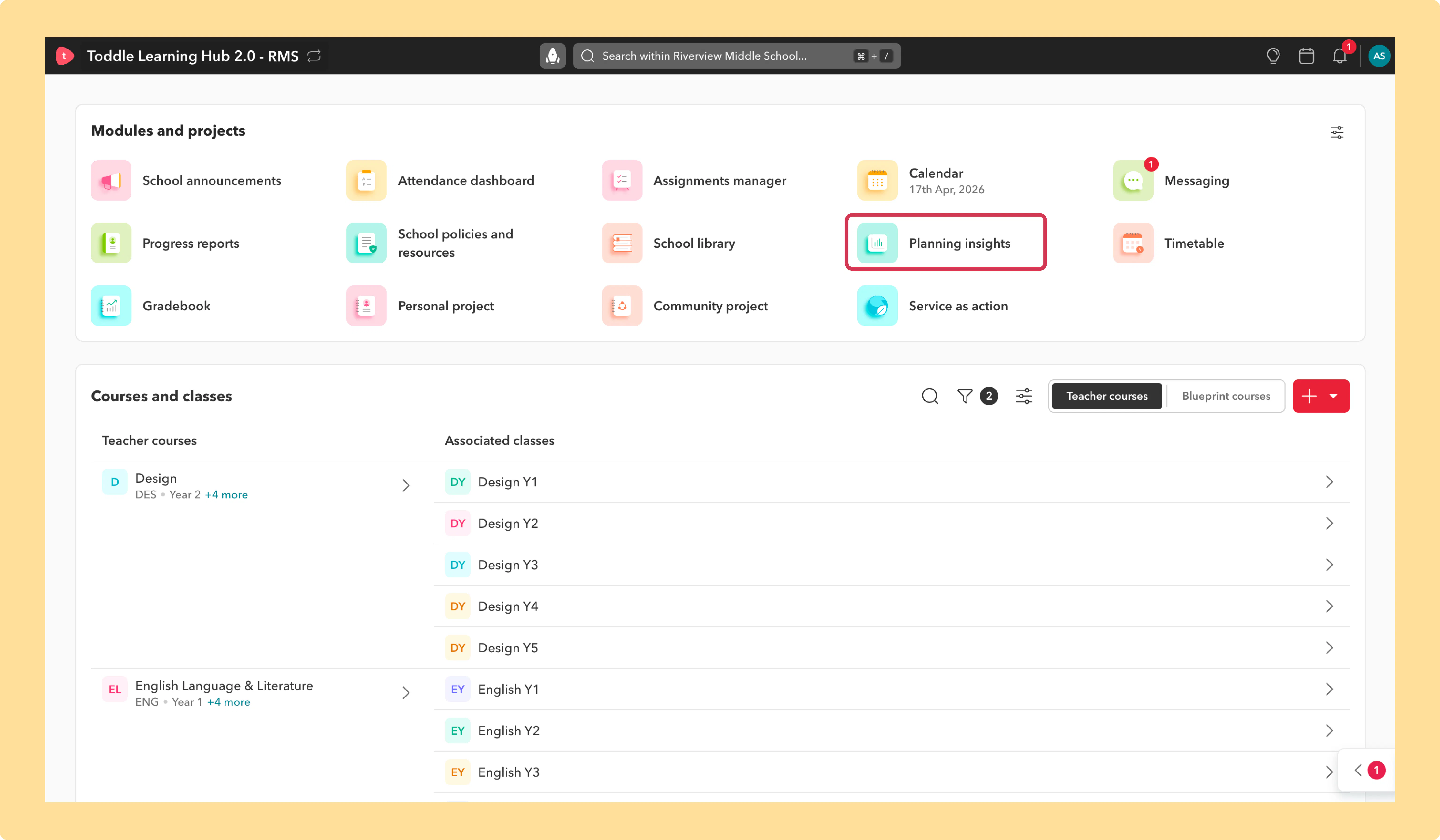Screen dimensions: 1440x840
Task: Open the Attendance dashboard module
Action: [x=441, y=180]
